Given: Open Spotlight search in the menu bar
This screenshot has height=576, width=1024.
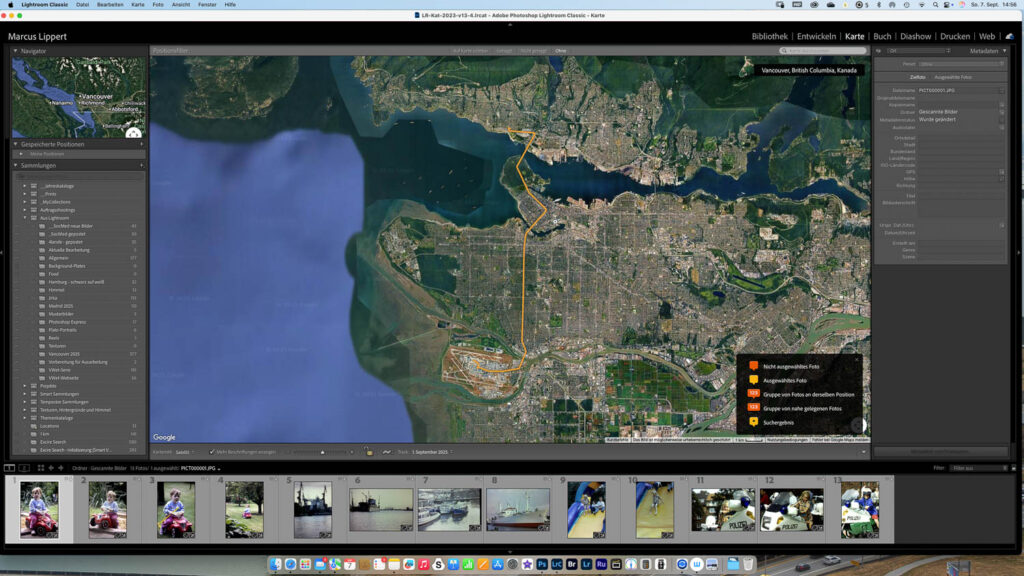Looking at the screenshot, I should point(935,5).
